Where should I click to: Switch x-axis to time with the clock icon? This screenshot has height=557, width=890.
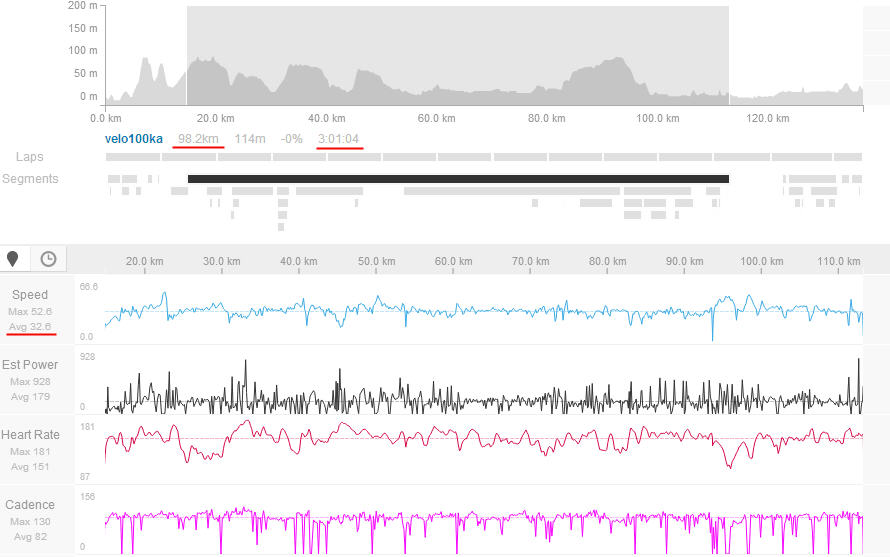coord(48,259)
